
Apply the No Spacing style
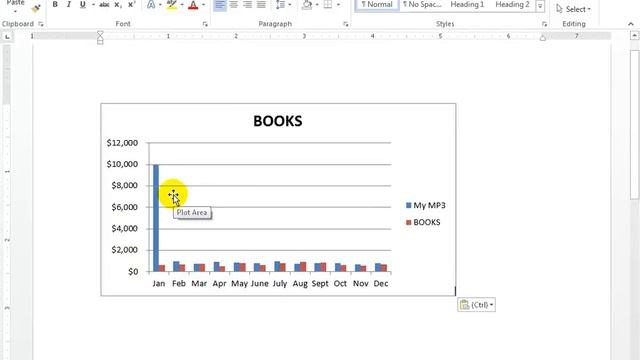(422, 5)
